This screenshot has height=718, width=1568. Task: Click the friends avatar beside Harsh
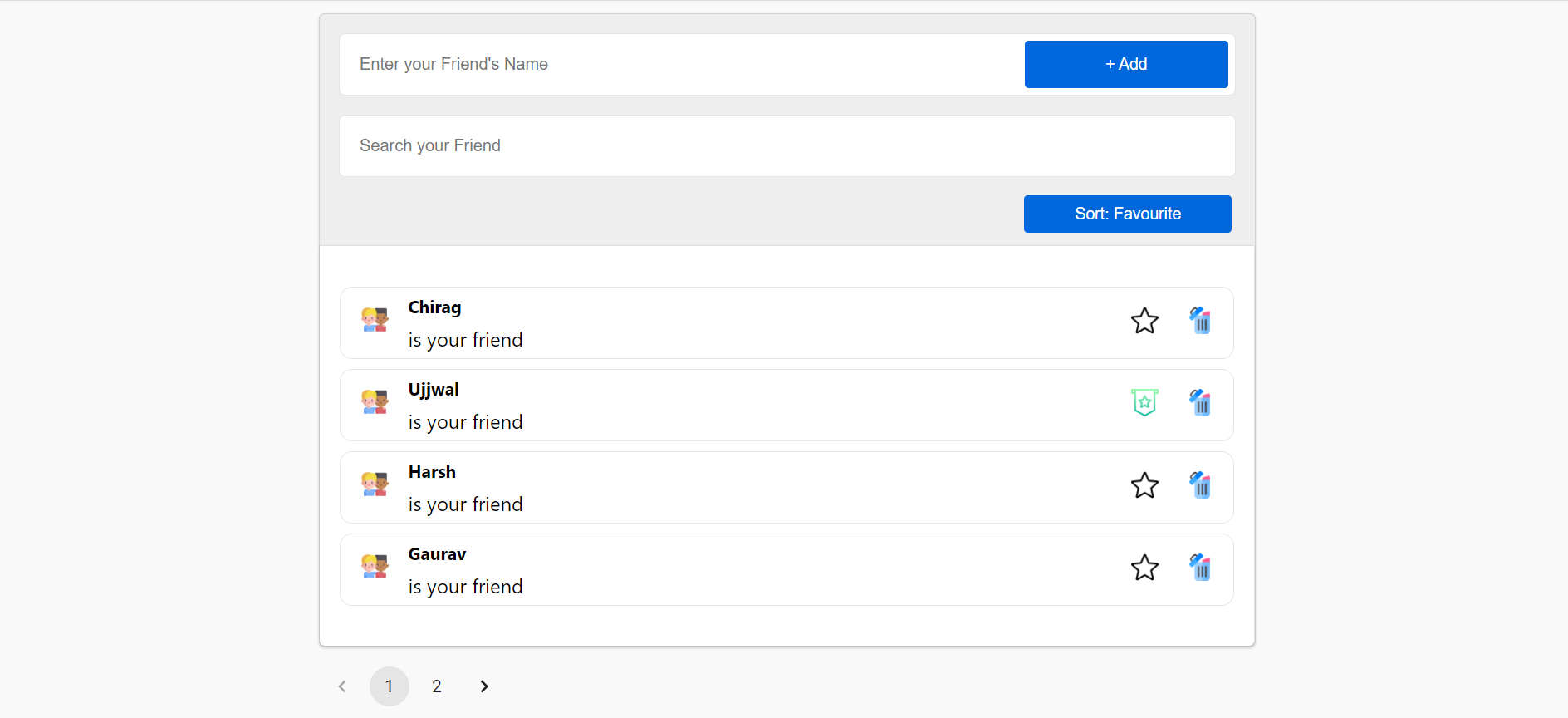(x=375, y=484)
